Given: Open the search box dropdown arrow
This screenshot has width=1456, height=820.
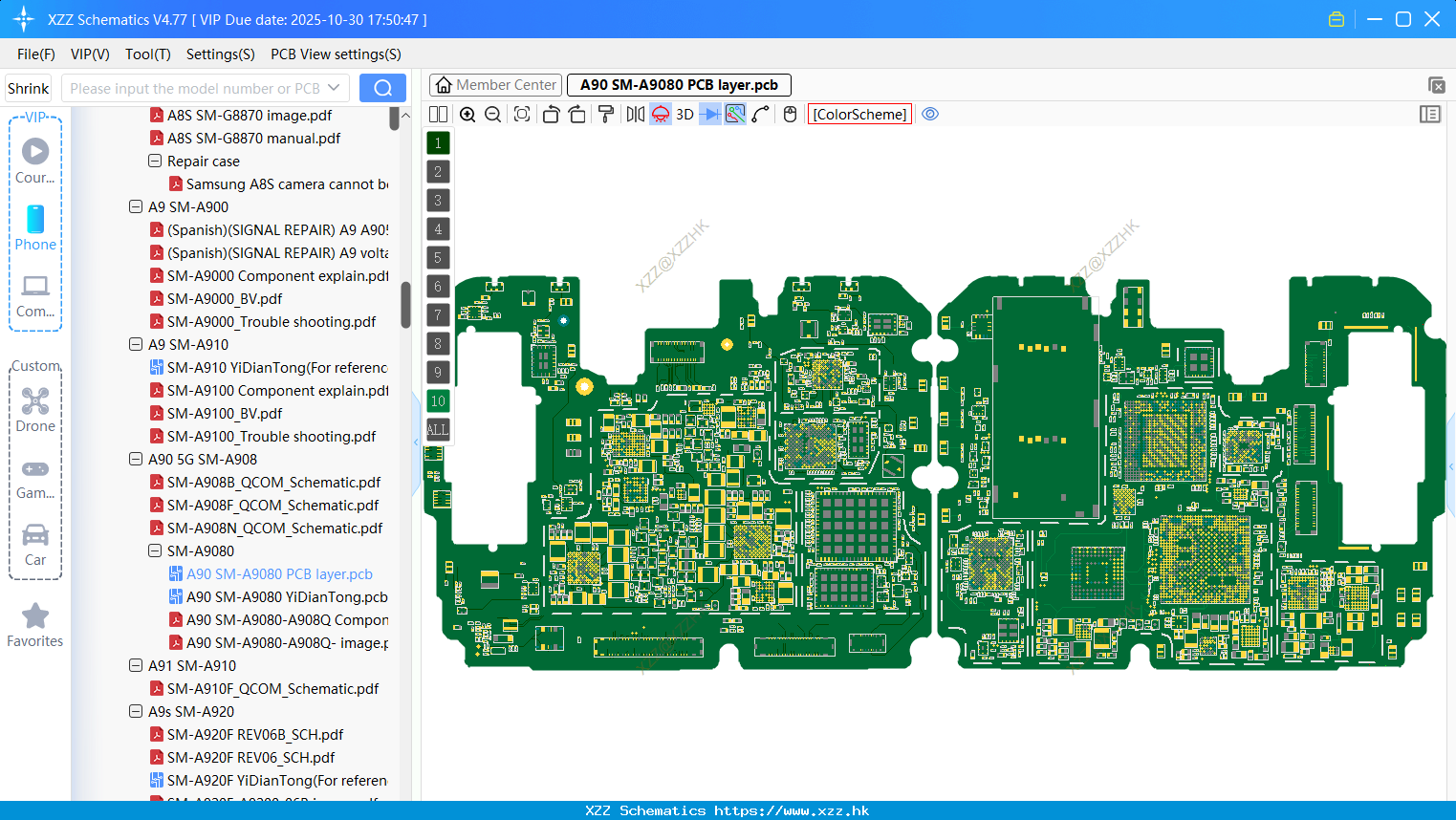Looking at the screenshot, I should (x=334, y=88).
